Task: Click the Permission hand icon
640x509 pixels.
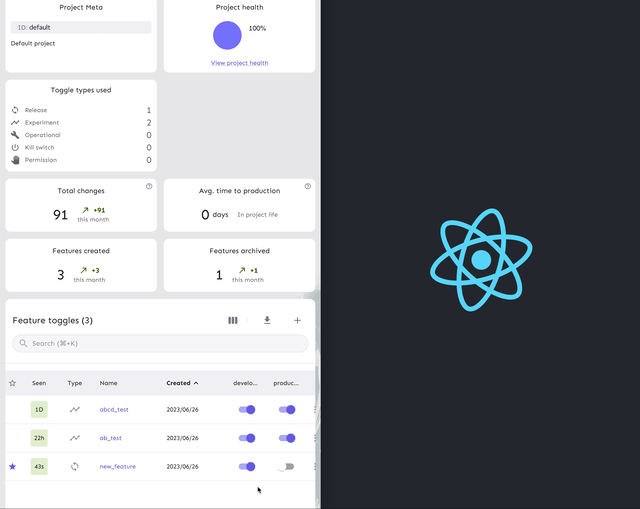Action: [x=15, y=160]
